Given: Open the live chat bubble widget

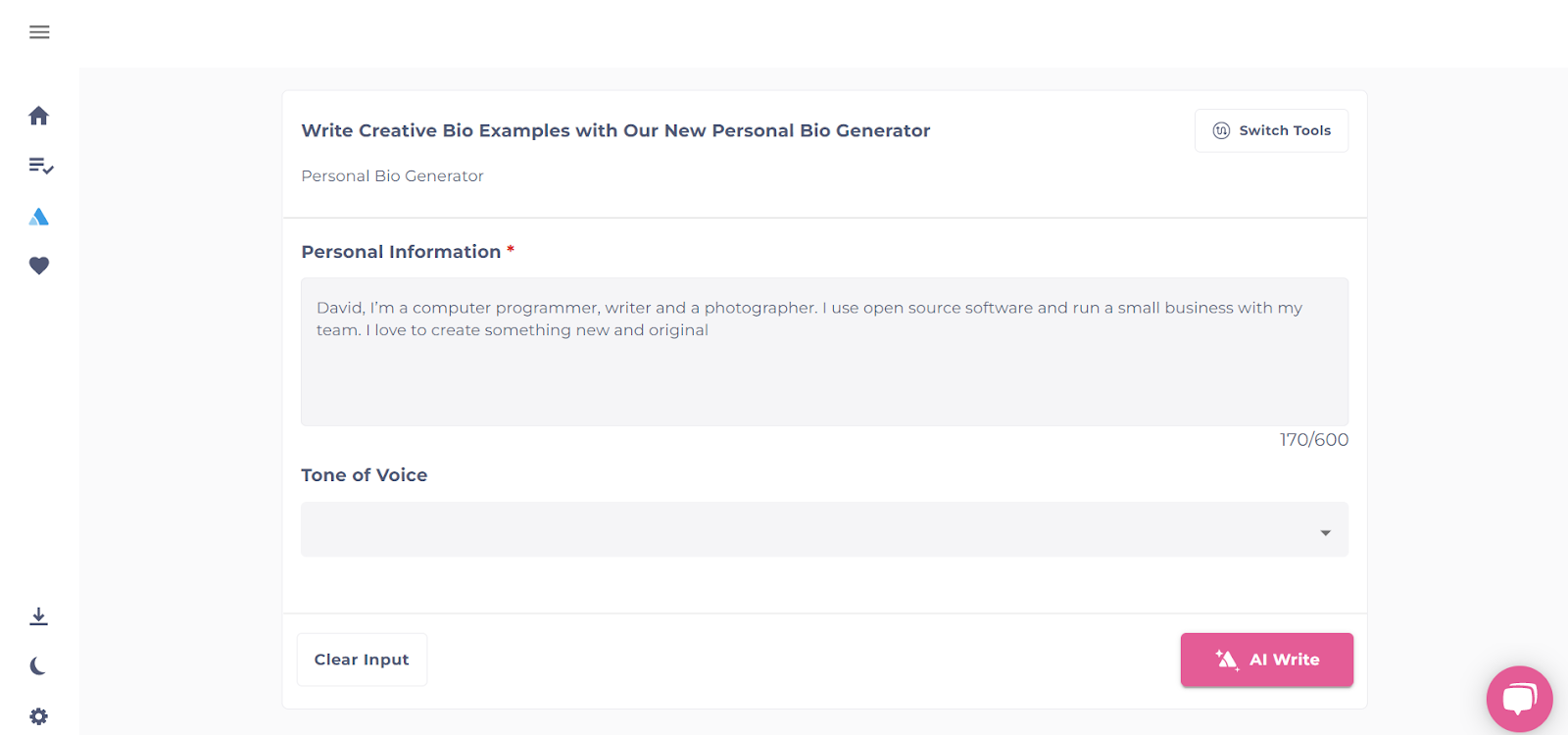Looking at the screenshot, I should tap(1519, 699).
